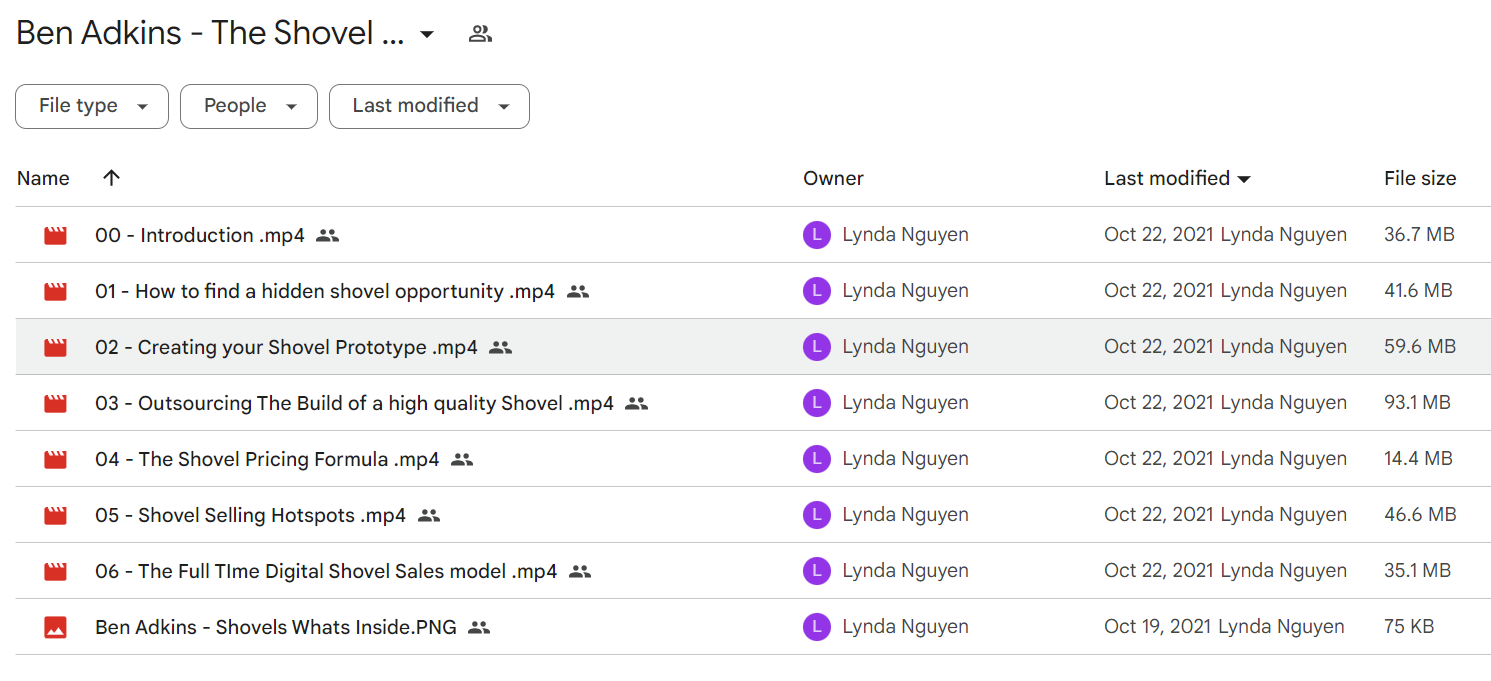
Task: Click the video icon beside 03 - Outsourcing The Build
Action: coord(55,404)
